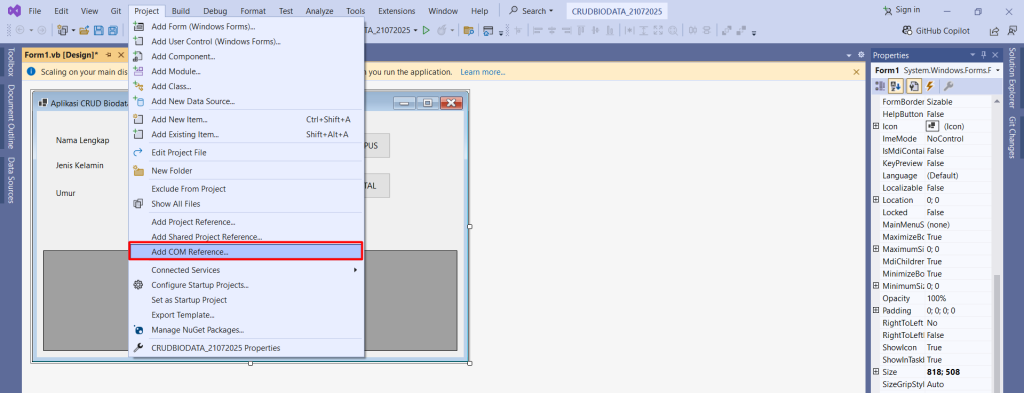Screen dimensions: 1024x393
Task: Click the Navigate Backward toolbar arrow
Action: click(19, 30)
